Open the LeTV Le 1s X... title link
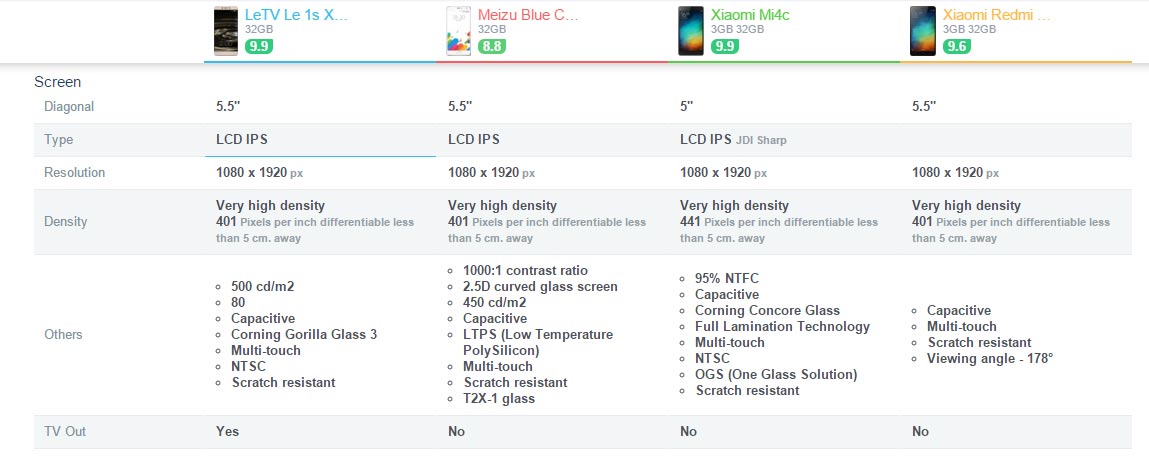 coord(296,15)
